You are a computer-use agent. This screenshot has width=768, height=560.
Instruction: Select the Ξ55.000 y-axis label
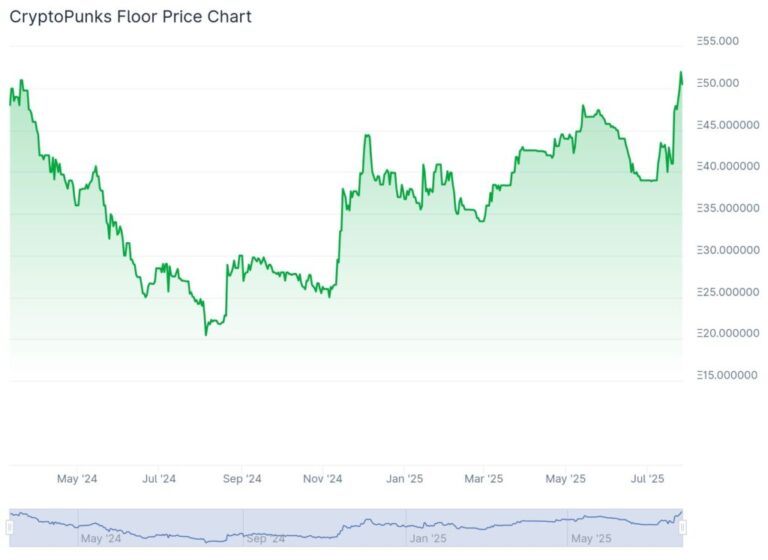(x=718, y=41)
